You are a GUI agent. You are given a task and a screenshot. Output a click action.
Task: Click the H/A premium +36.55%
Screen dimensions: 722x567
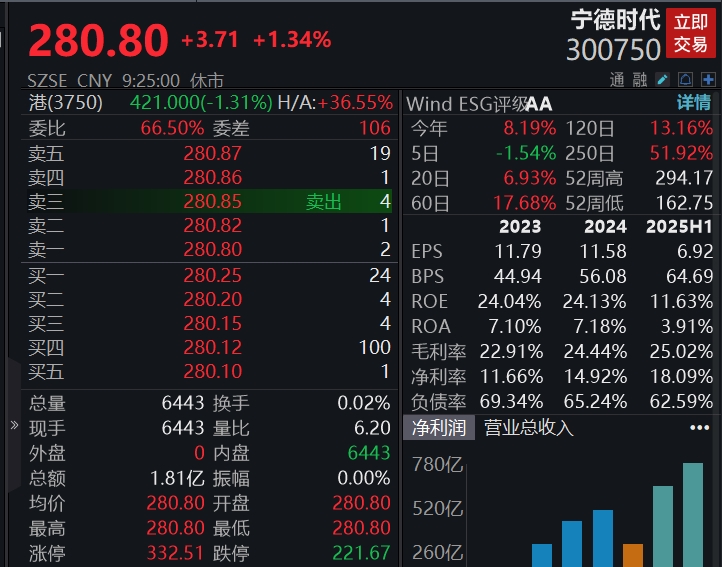coord(355,102)
